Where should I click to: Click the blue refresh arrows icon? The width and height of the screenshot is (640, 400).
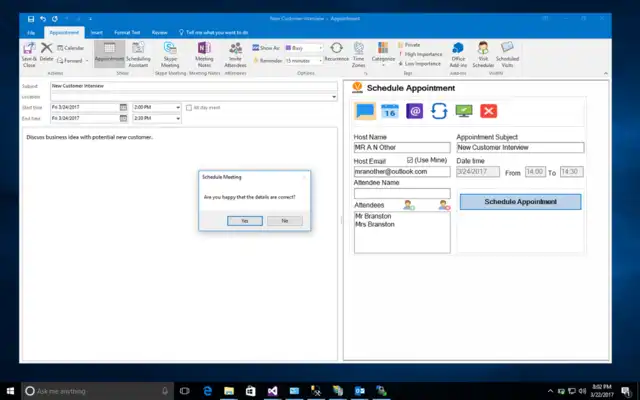439,111
